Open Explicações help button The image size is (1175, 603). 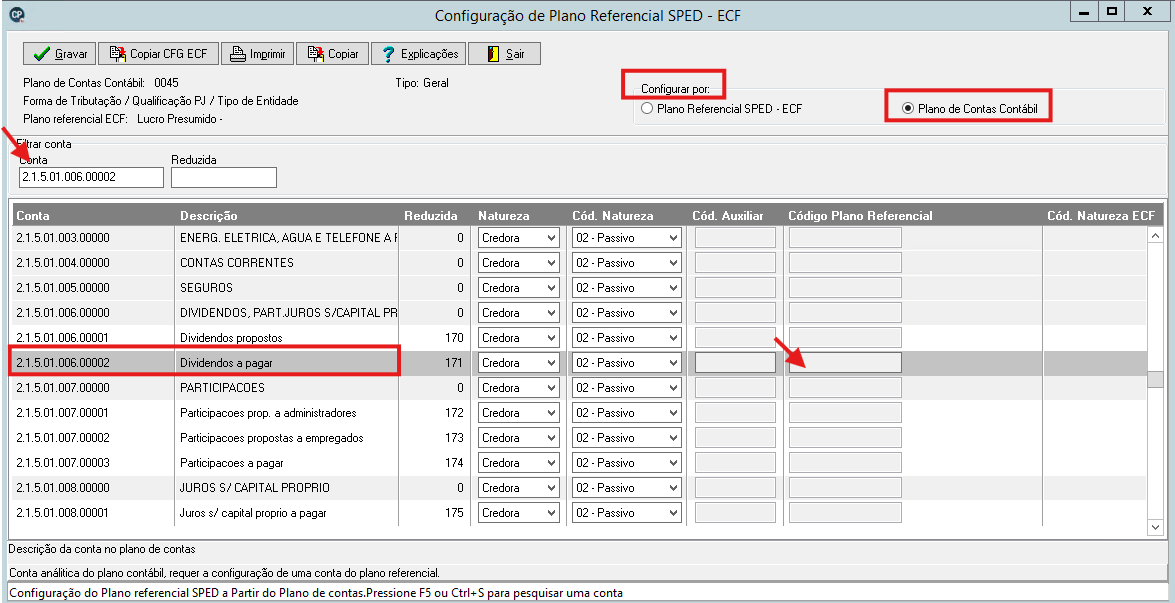(419, 54)
